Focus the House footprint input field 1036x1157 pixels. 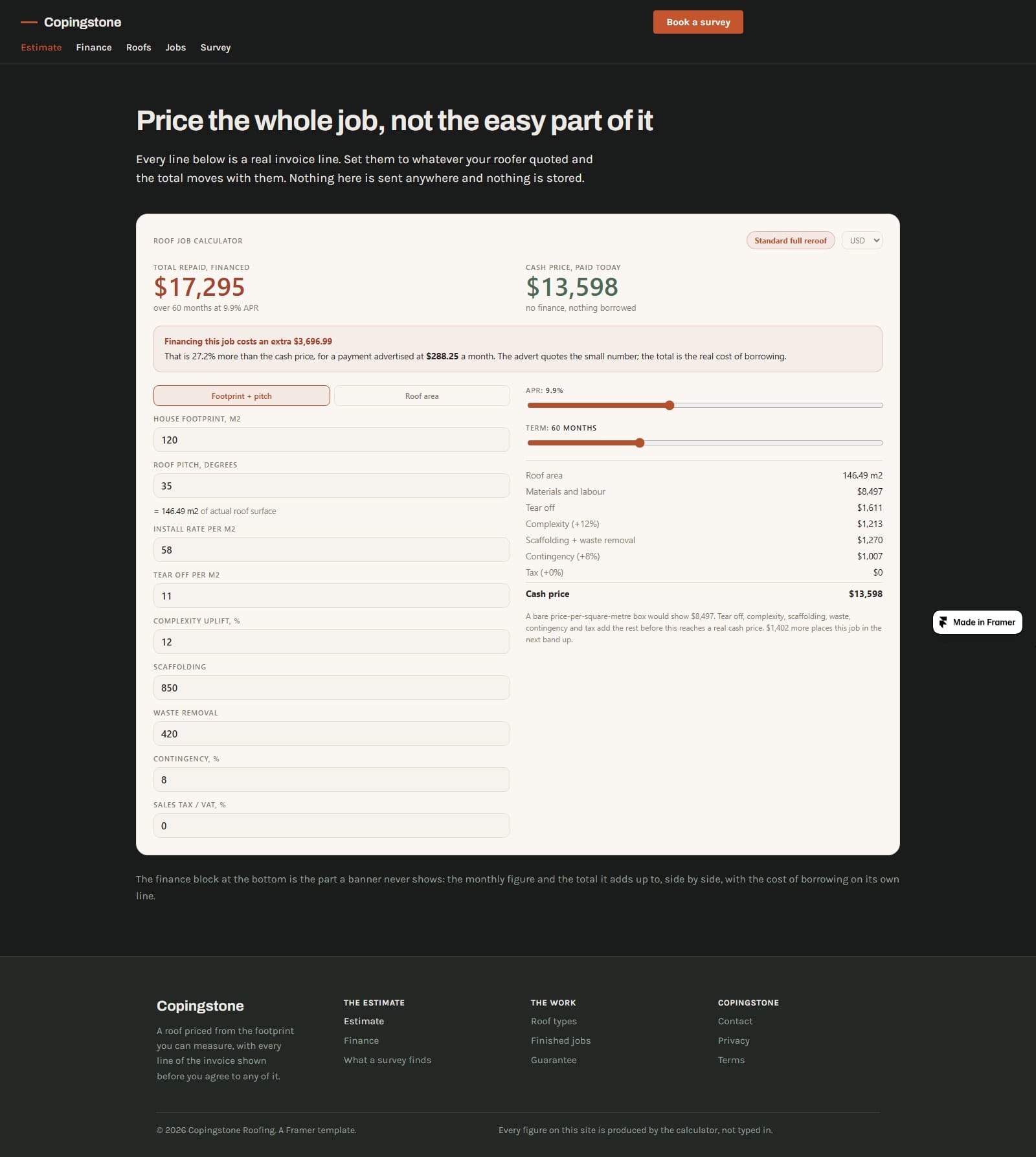[332, 440]
